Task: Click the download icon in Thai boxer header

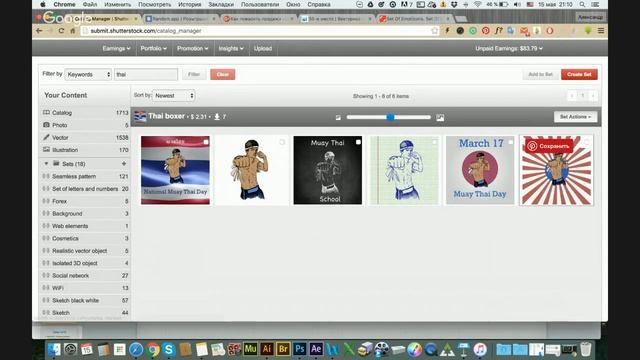Action: pos(217,117)
